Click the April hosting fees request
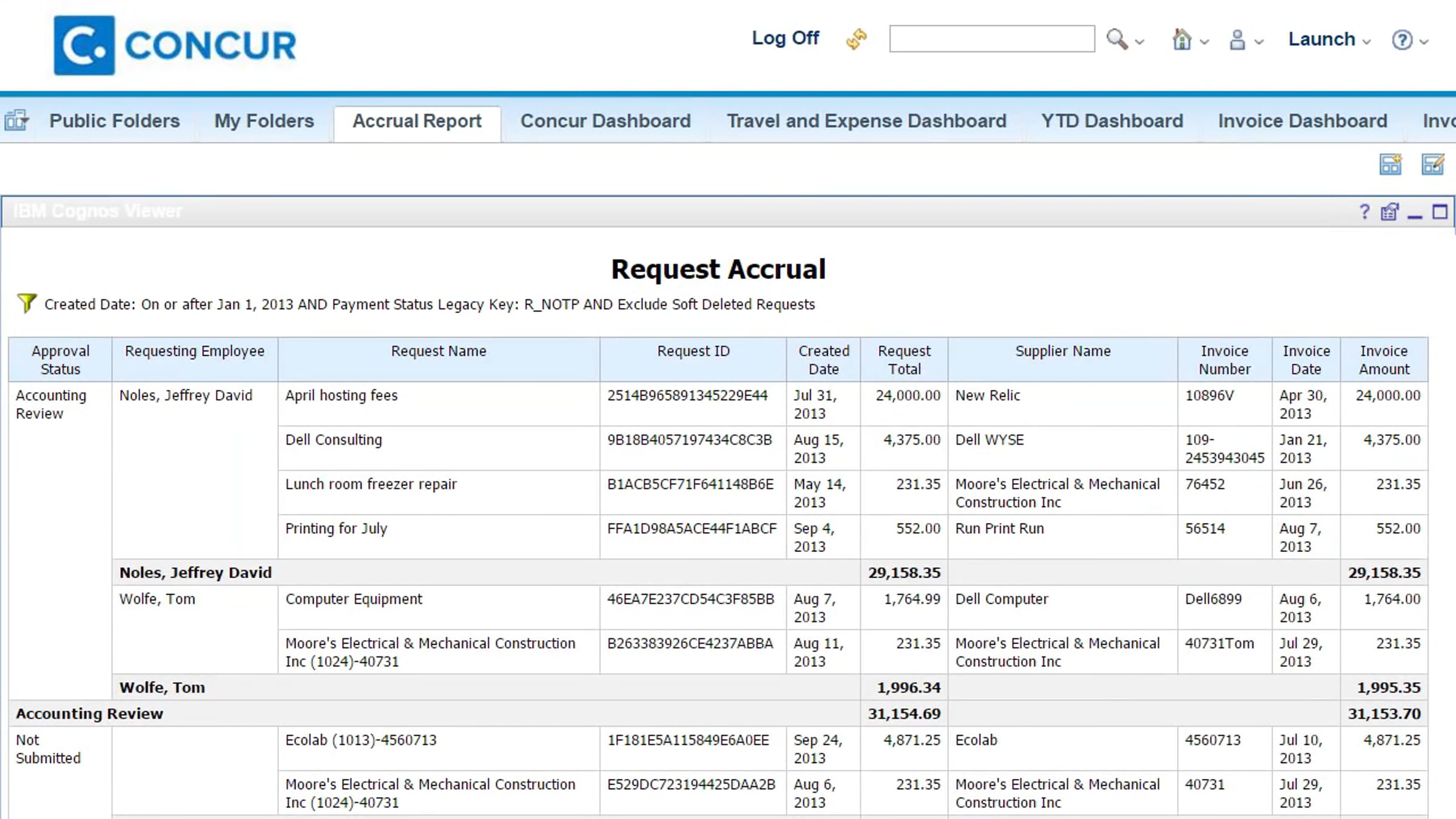1456x819 pixels. pos(342,396)
